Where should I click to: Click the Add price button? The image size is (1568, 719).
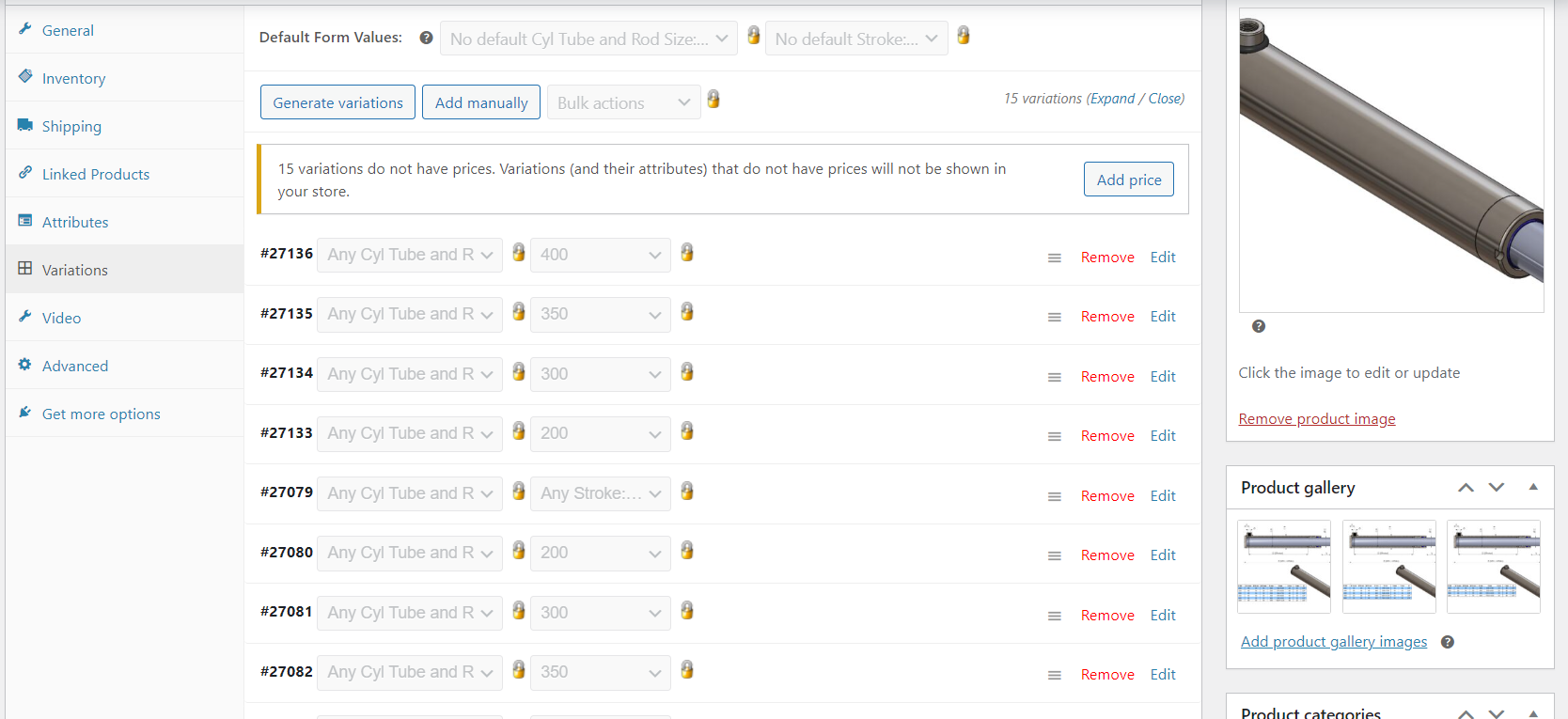[1129, 180]
